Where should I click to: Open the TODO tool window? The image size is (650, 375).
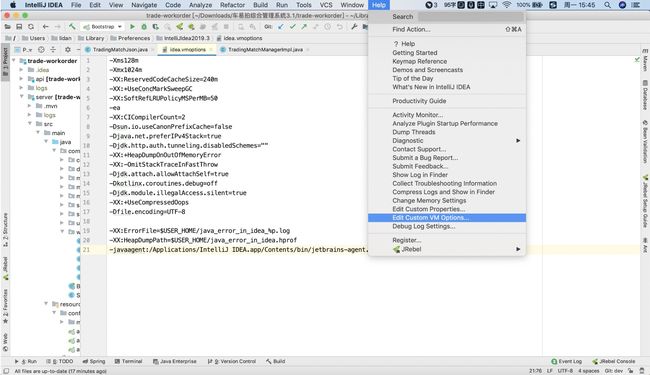(59, 361)
